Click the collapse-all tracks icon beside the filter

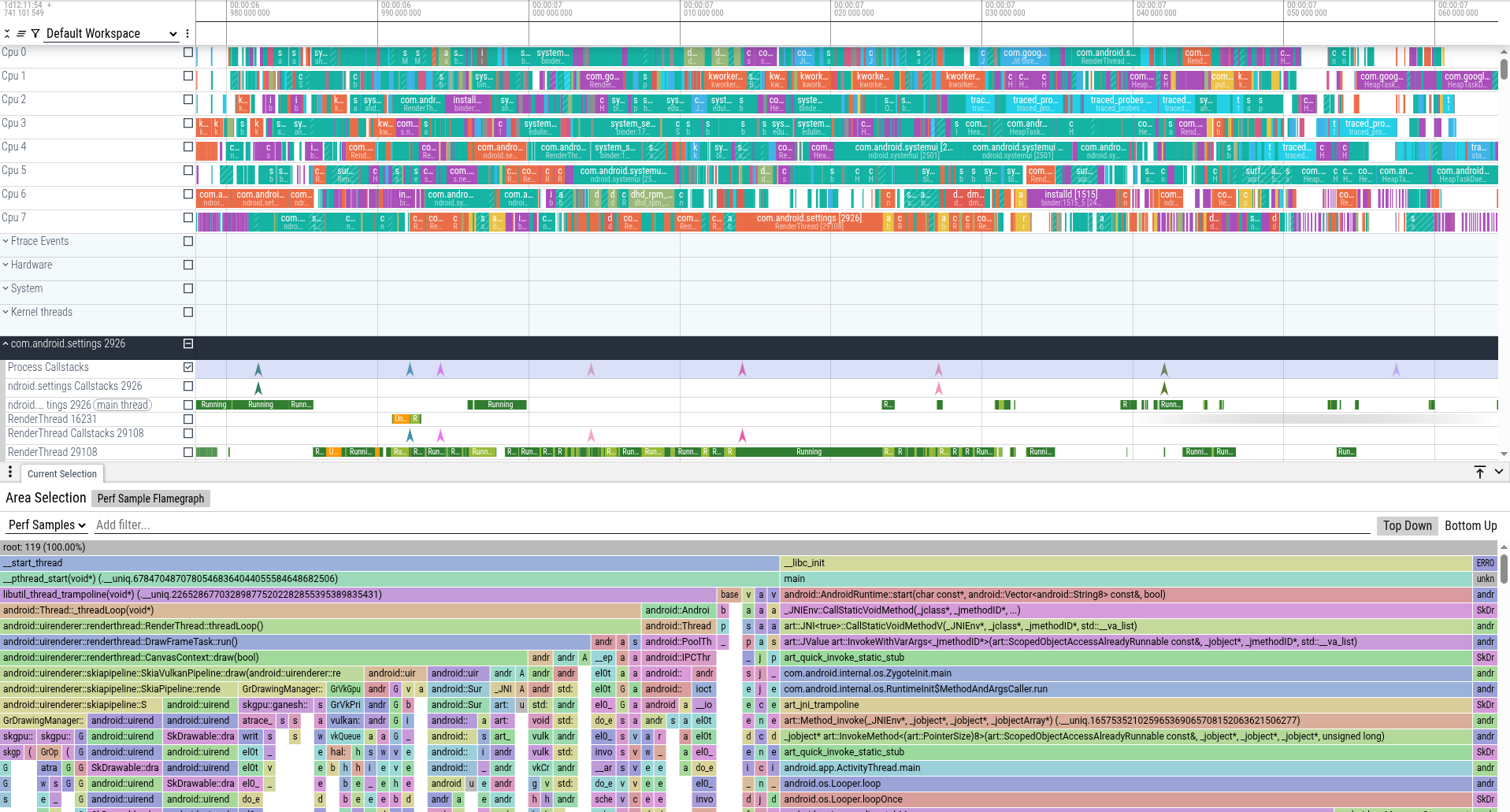pos(7,33)
